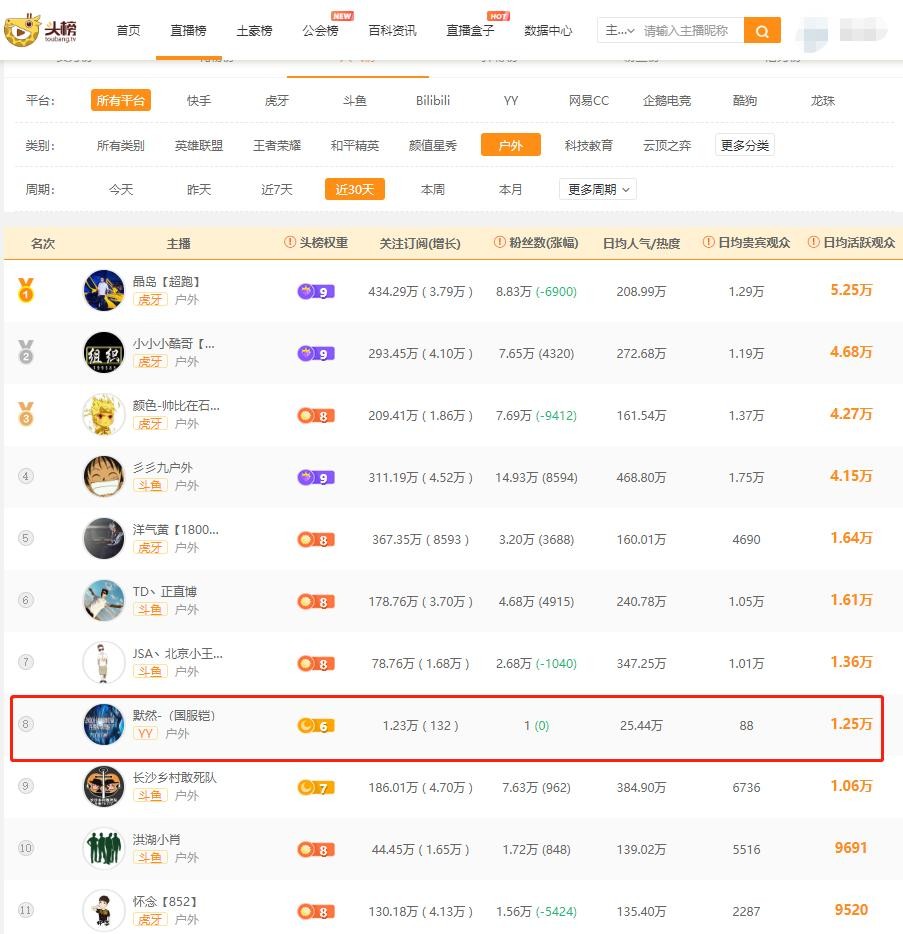Open the 更多分类 category expander

[x=744, y=145]
